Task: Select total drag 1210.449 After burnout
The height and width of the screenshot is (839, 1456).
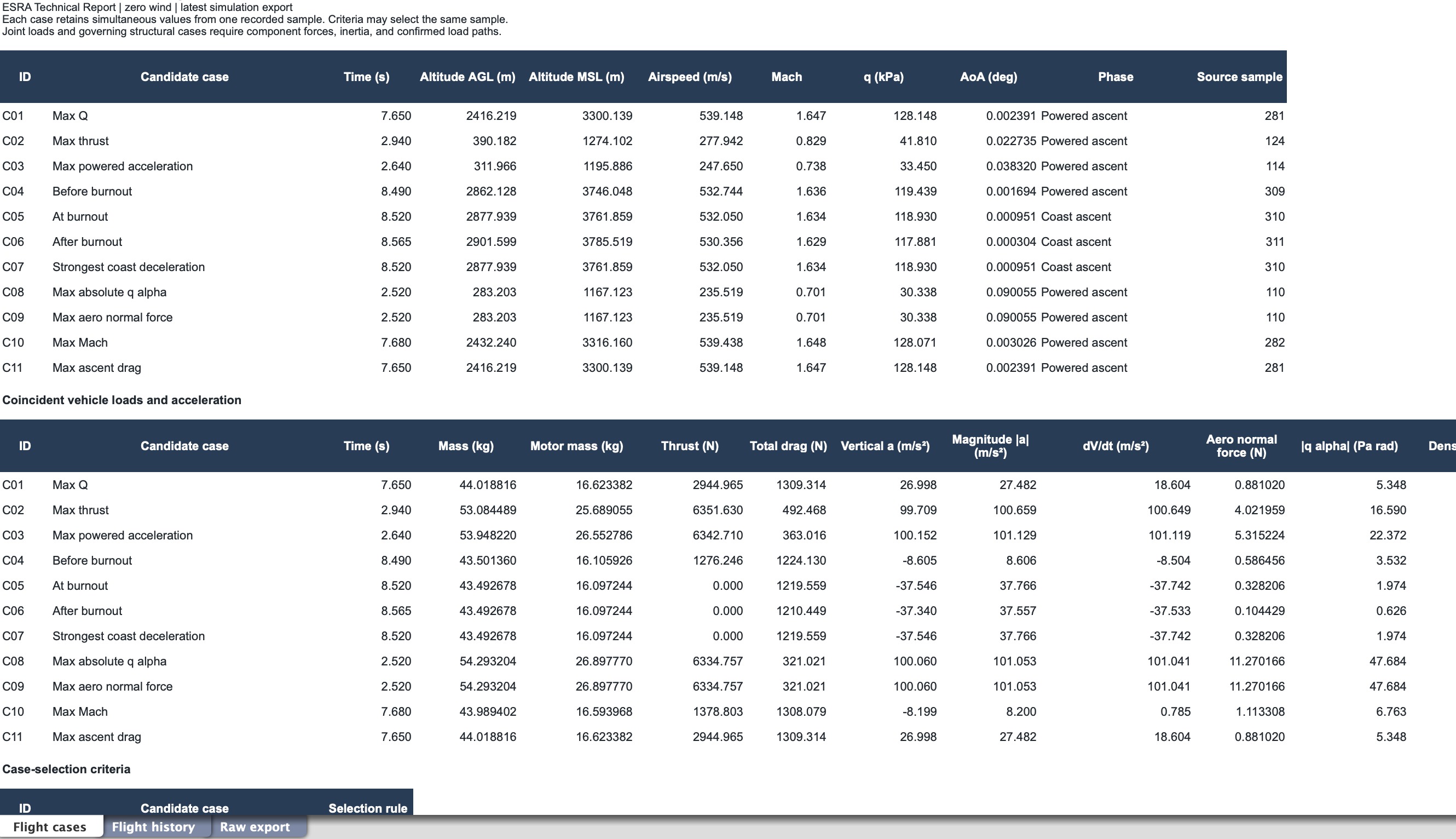Action: click(801, 610)
